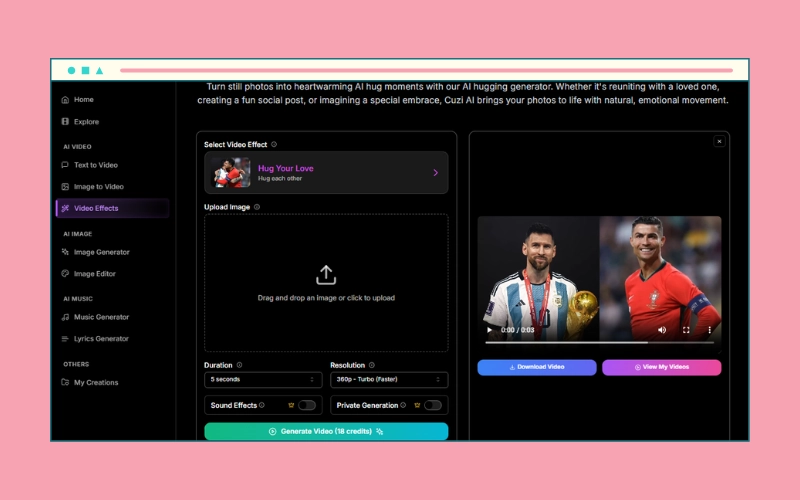
Task: Click the Music Generator sidebar icon
Action: click(x=65, y=317)
